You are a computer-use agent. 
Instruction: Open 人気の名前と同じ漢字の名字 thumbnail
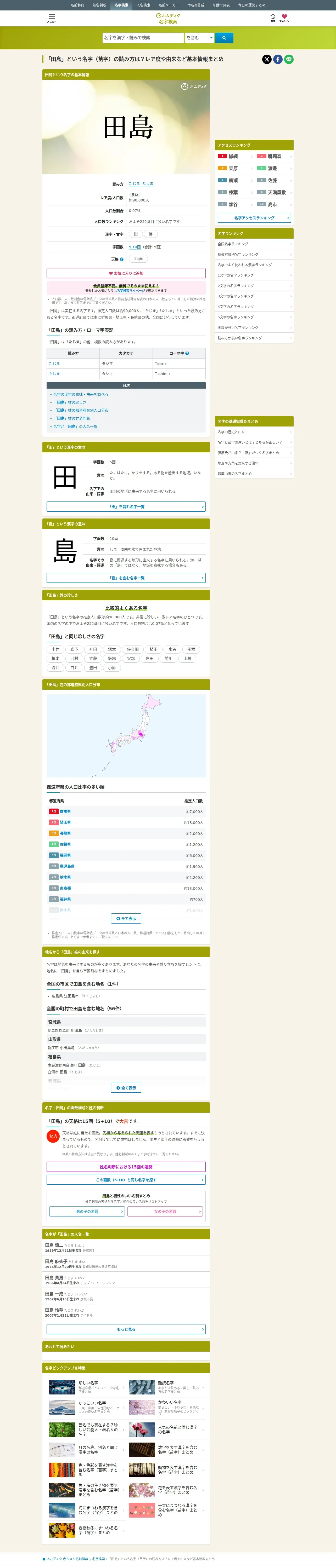coord(142,1429)
